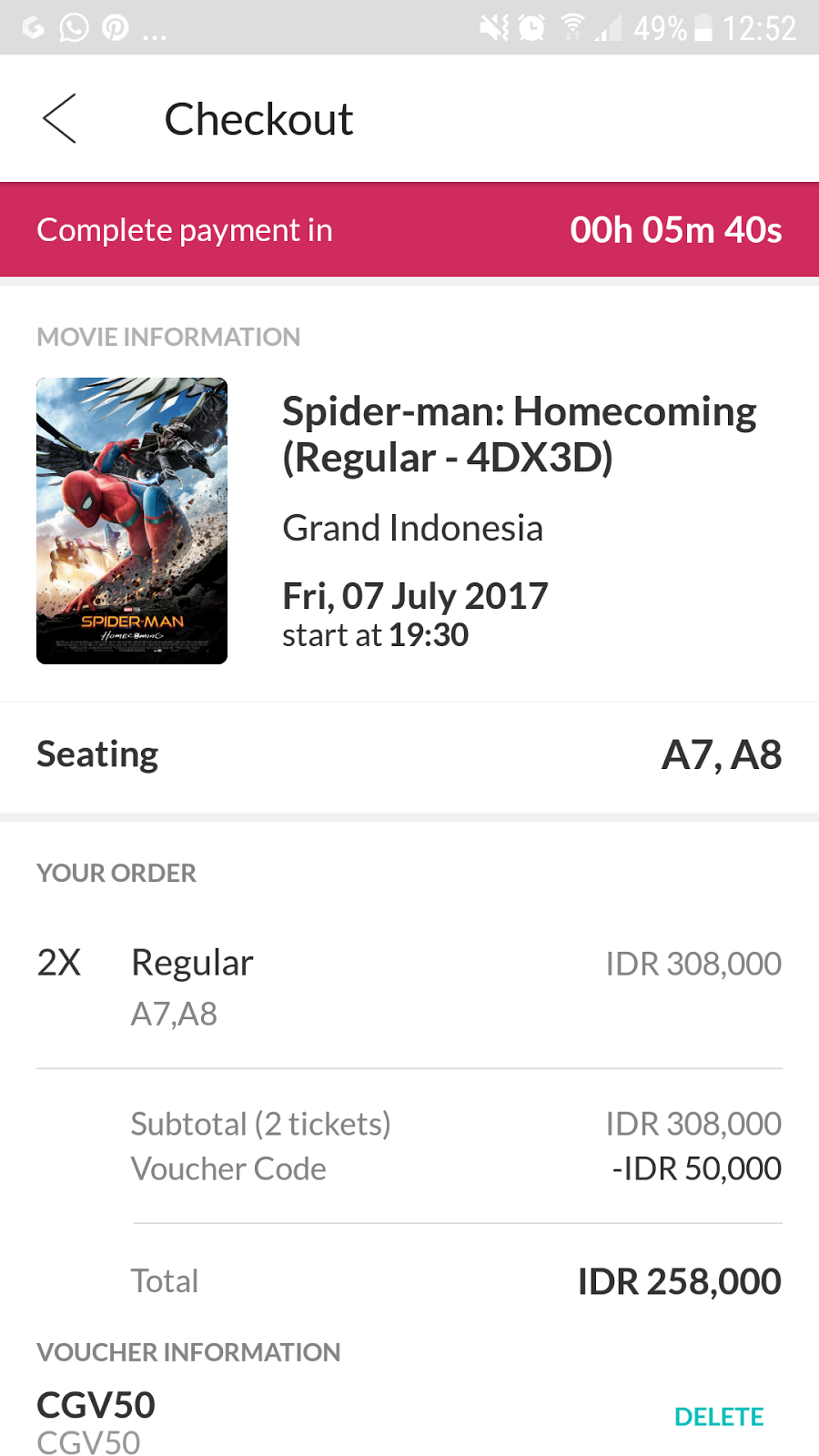Tap the Total IDR 258,000 amount
This screenshot has height=1456, width=819.
click(680, 1281)
